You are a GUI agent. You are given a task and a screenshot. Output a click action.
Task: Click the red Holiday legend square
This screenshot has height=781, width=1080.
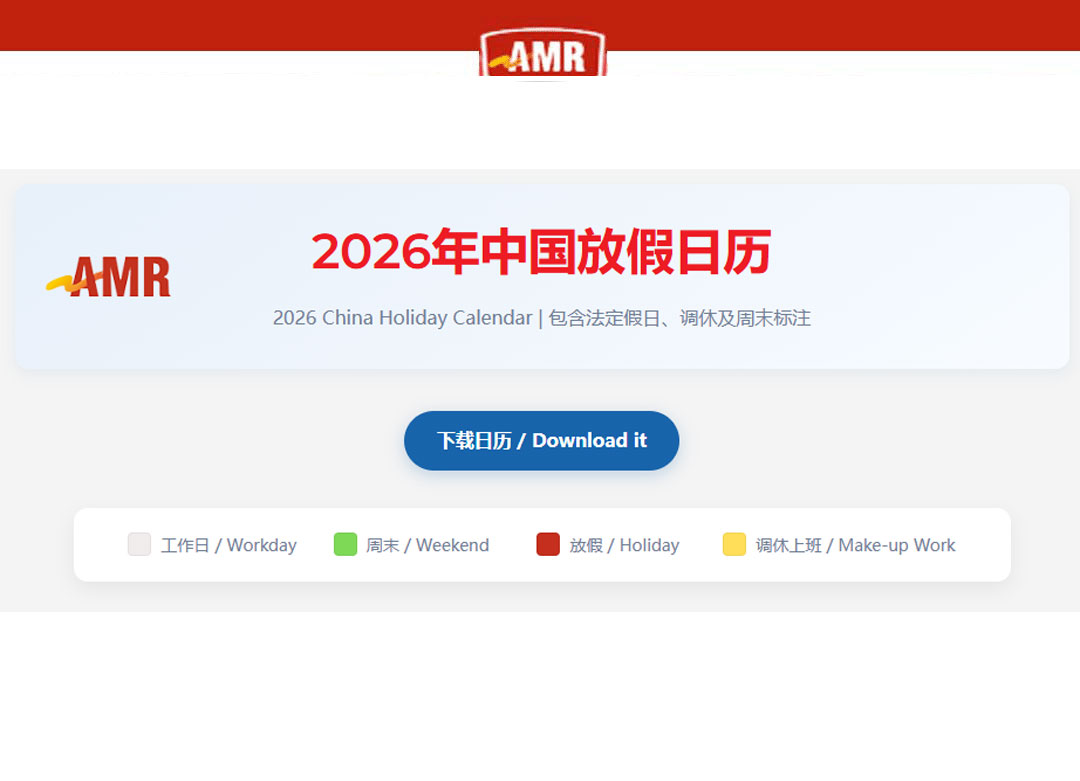(548, 544)
